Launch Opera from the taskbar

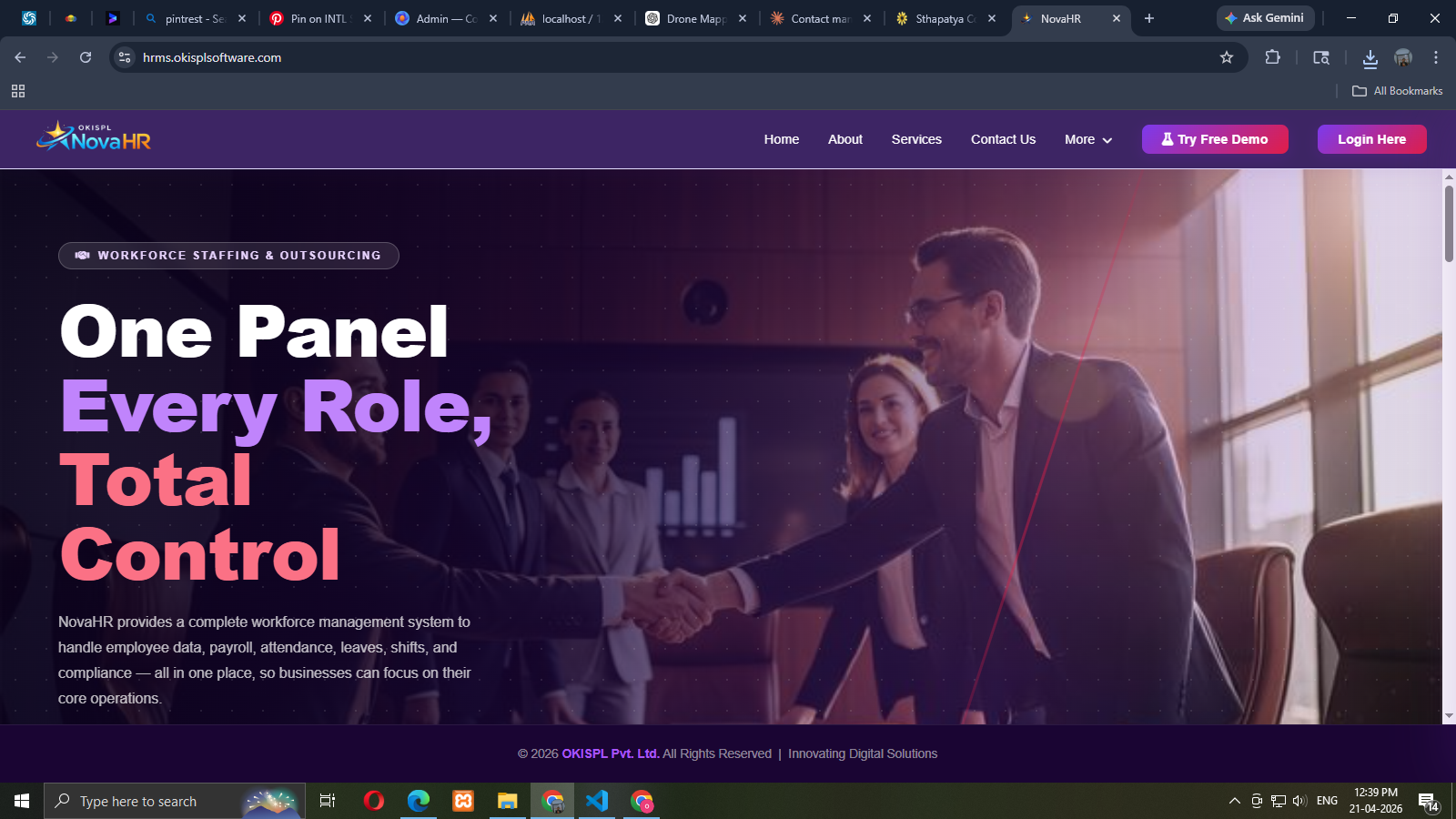[373, 801]
